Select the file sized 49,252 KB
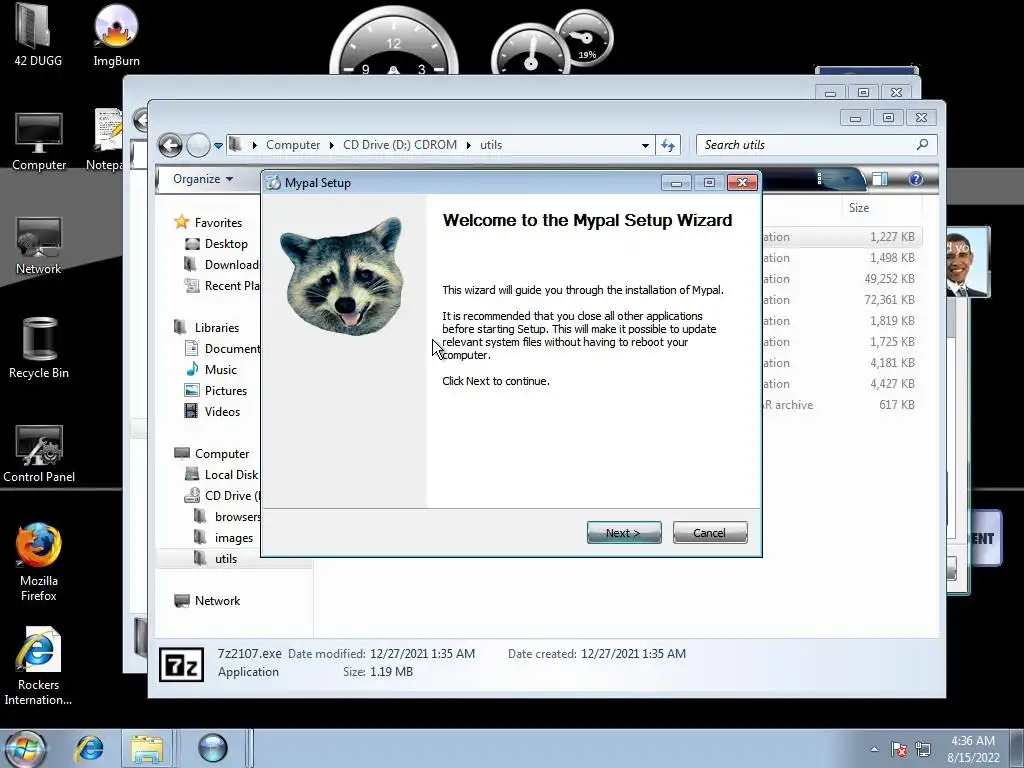Screen dimensions: 1024x768 pos(842,279)
